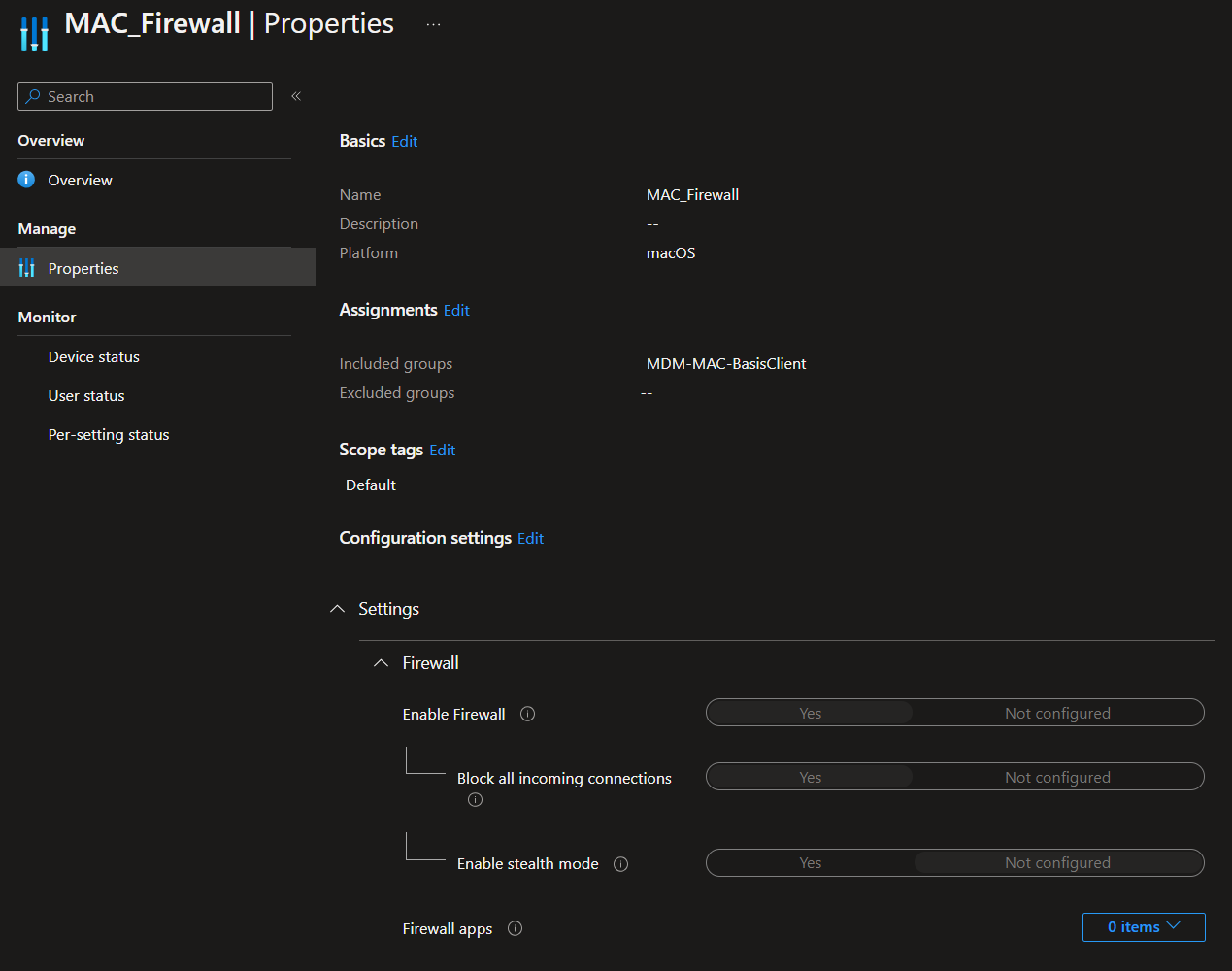Image resolution: width=1232 pixels, height=971 pixels.
Task: Click the Properties sliders icon in sidebar
Action: pos(26,268)
